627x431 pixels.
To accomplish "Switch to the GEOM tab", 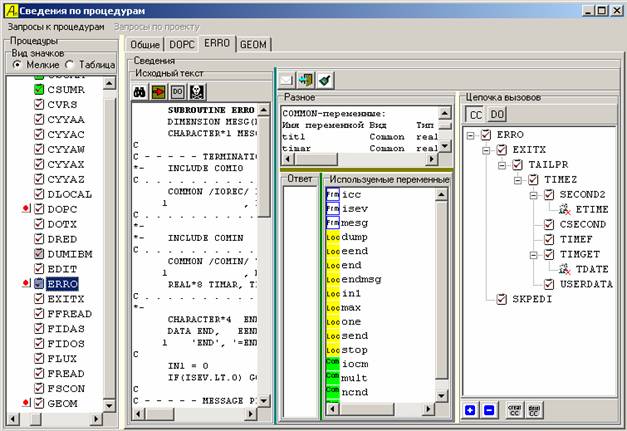I will pos(254,44).
